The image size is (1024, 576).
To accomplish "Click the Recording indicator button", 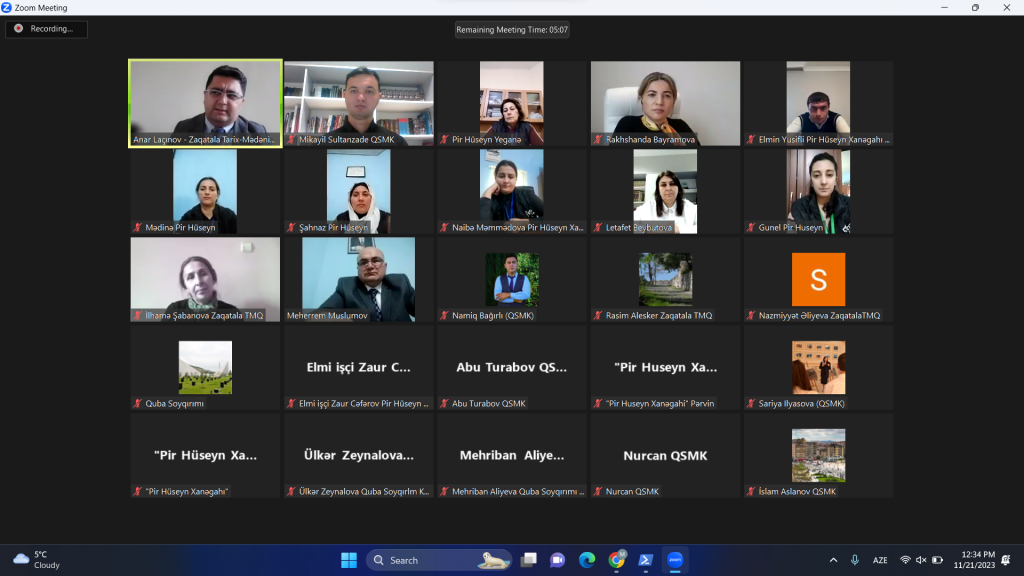I will [x=46, y=29].
